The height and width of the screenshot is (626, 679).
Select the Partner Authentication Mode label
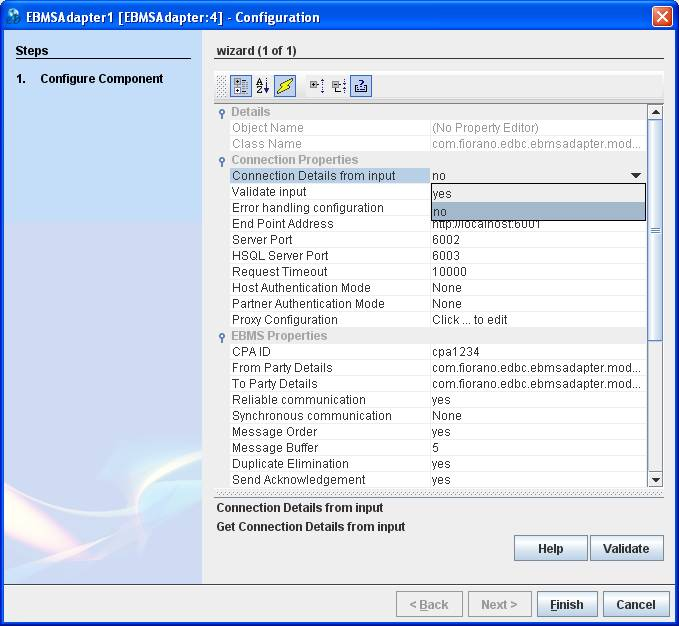308,304
